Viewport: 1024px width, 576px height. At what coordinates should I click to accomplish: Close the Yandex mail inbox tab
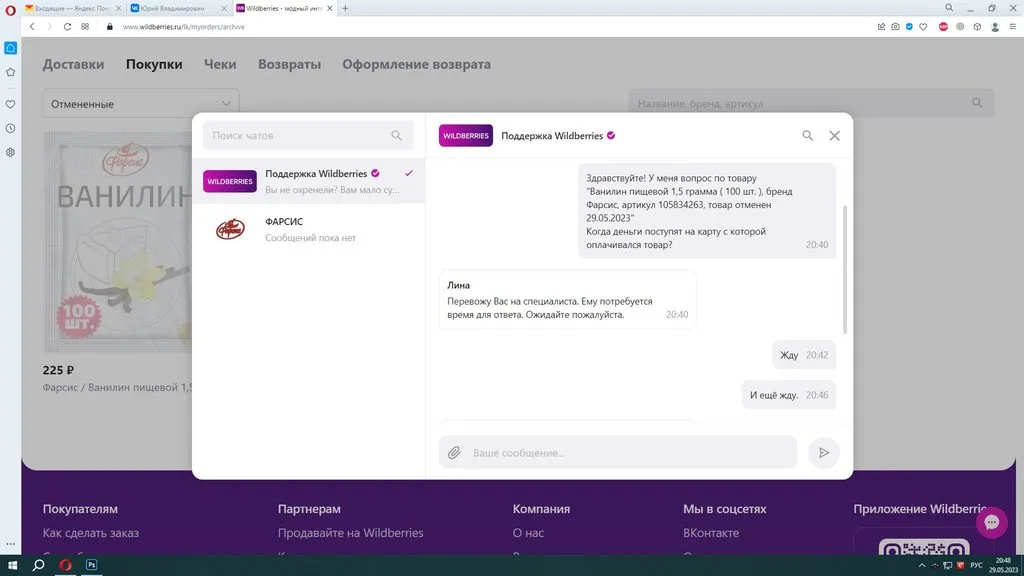[118, 8]
